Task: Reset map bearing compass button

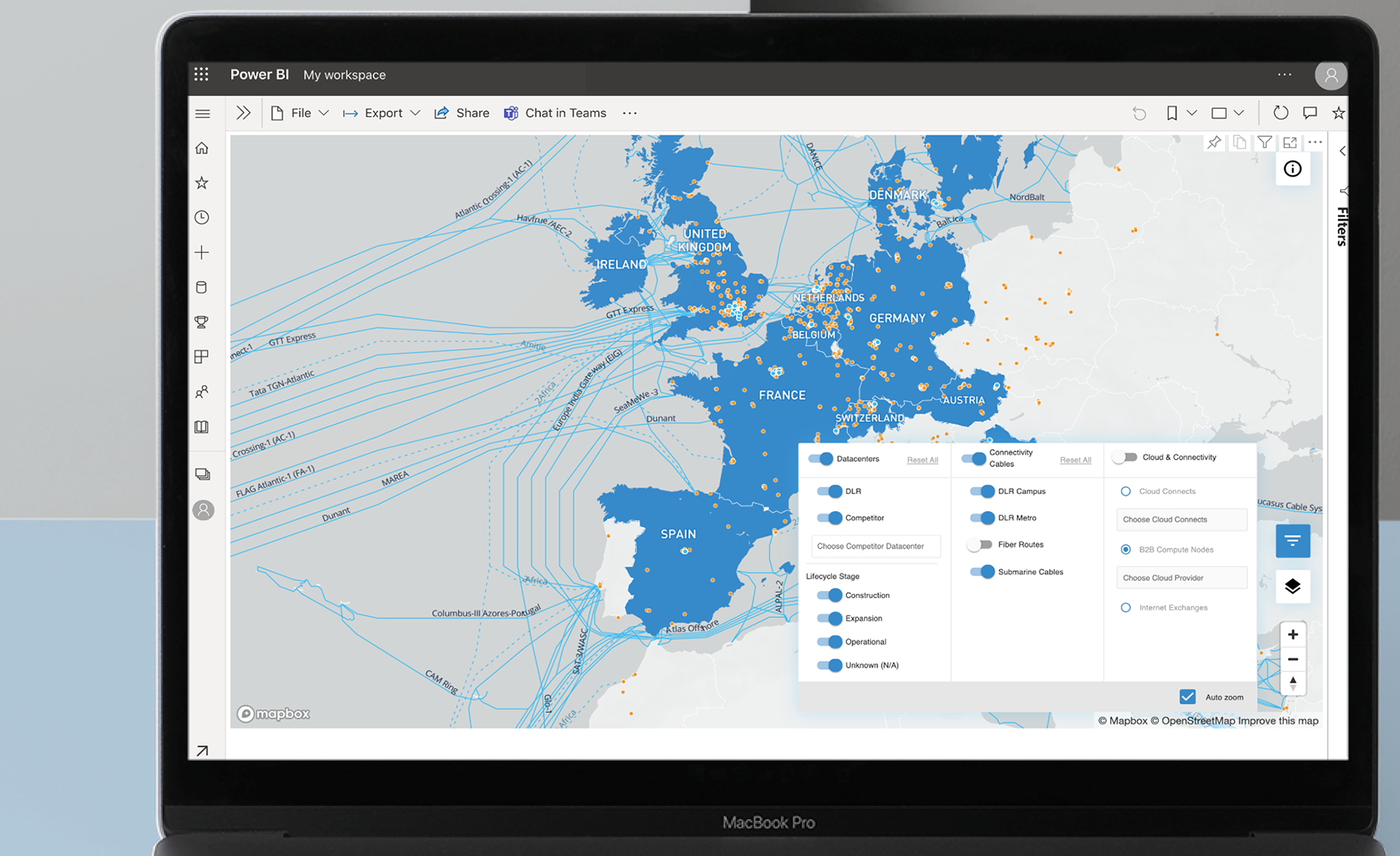Action: pos(1293,683)
